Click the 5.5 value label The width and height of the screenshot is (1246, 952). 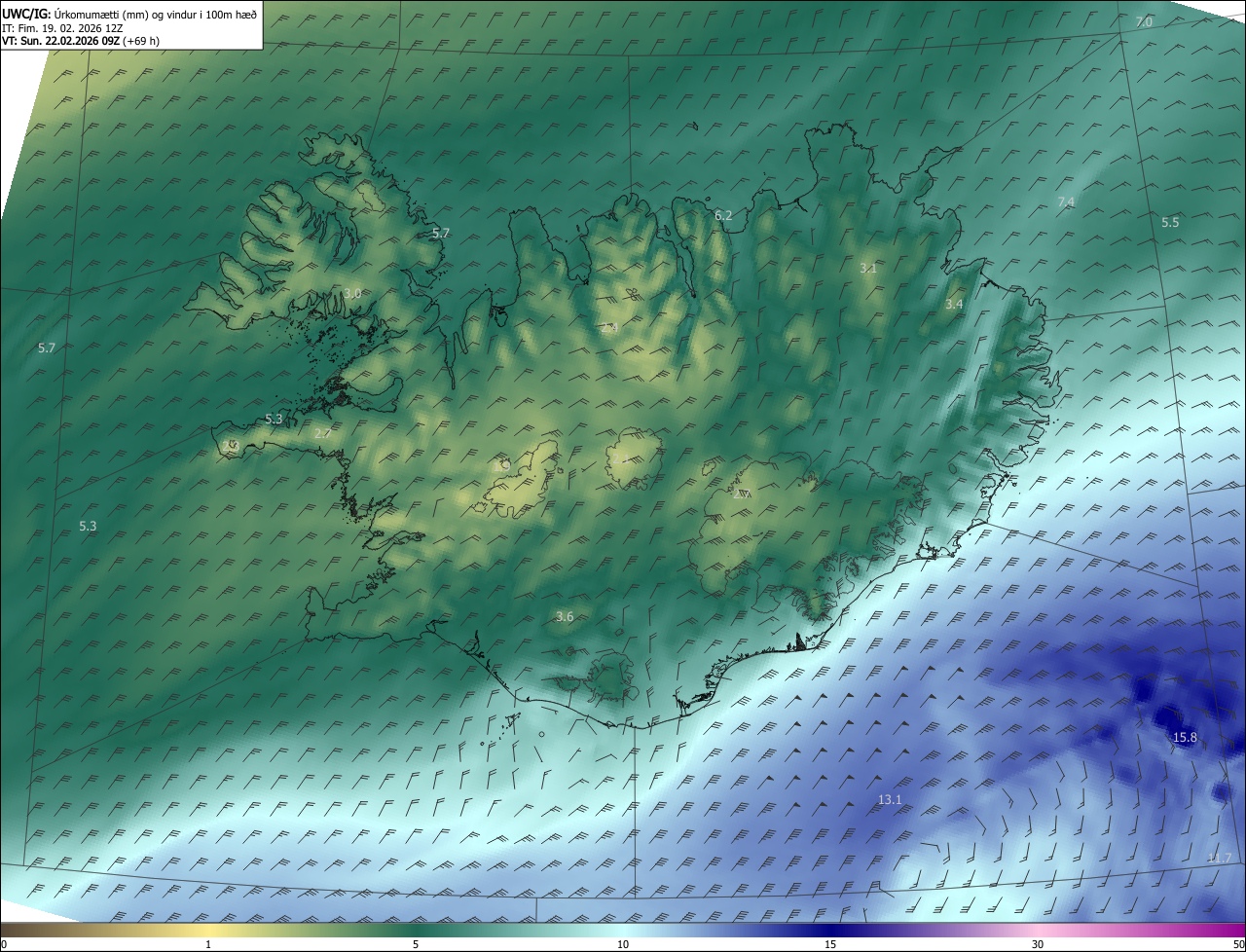(1170, 222)
